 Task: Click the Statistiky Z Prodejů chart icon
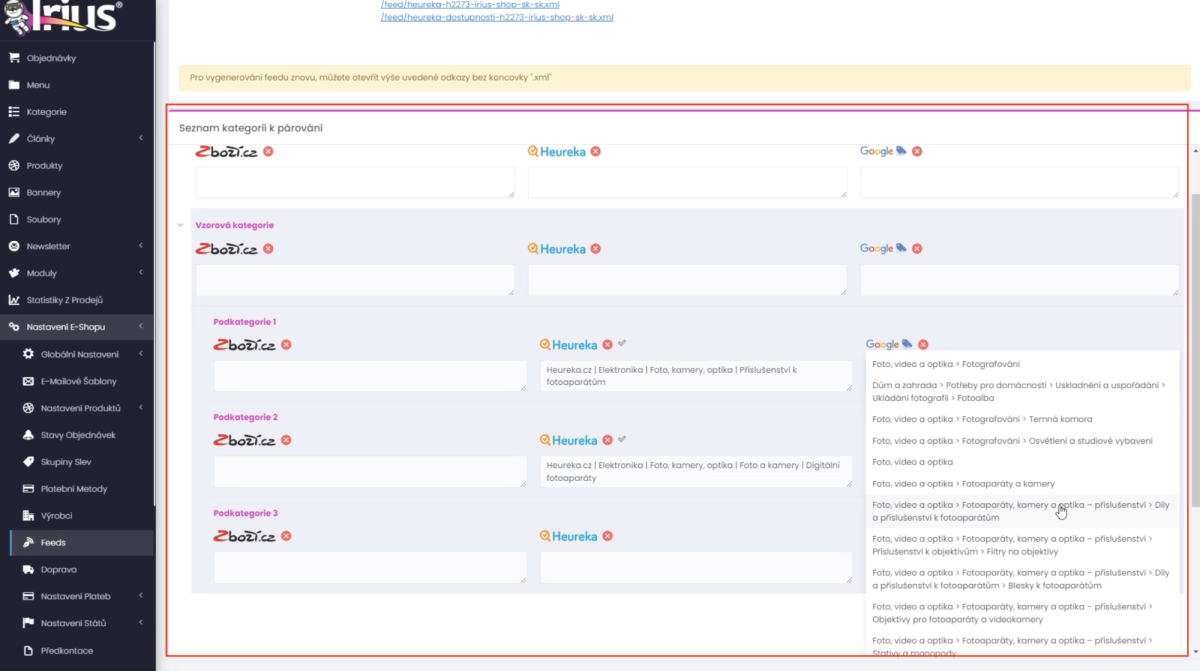pos(14,300)
